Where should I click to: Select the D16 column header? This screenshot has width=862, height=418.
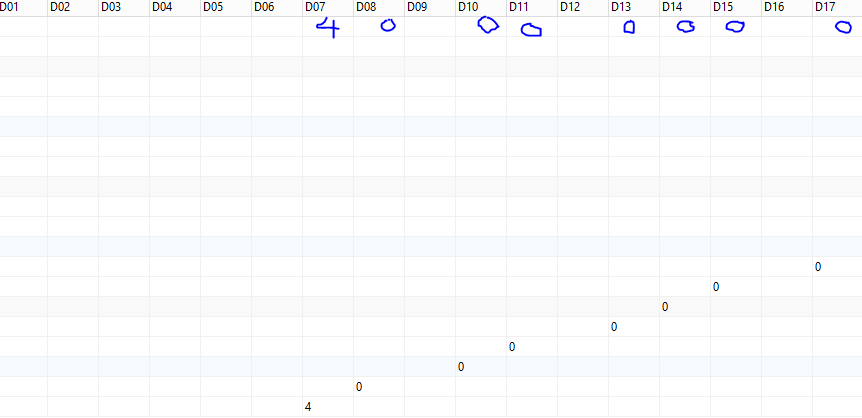pos(787,8)
